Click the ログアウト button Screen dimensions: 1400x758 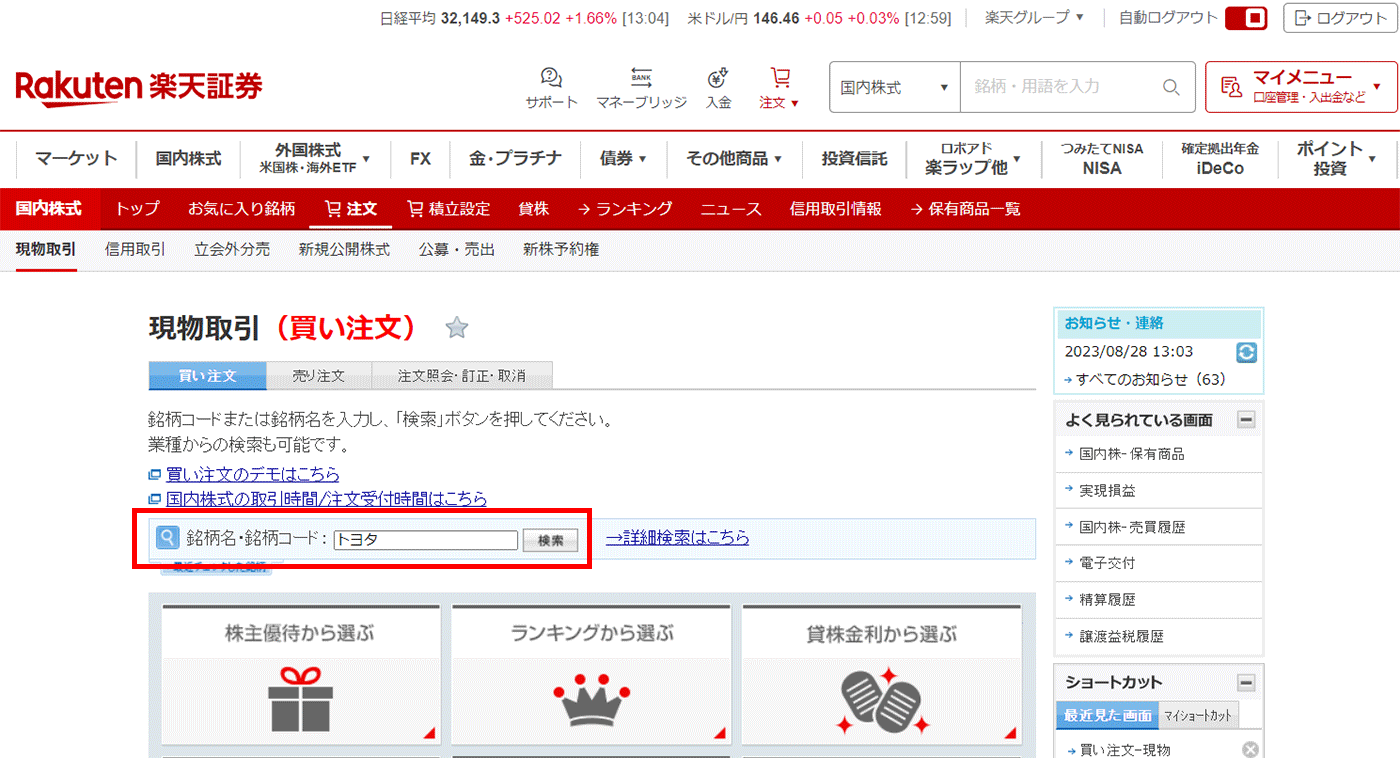click(1340, 18)
